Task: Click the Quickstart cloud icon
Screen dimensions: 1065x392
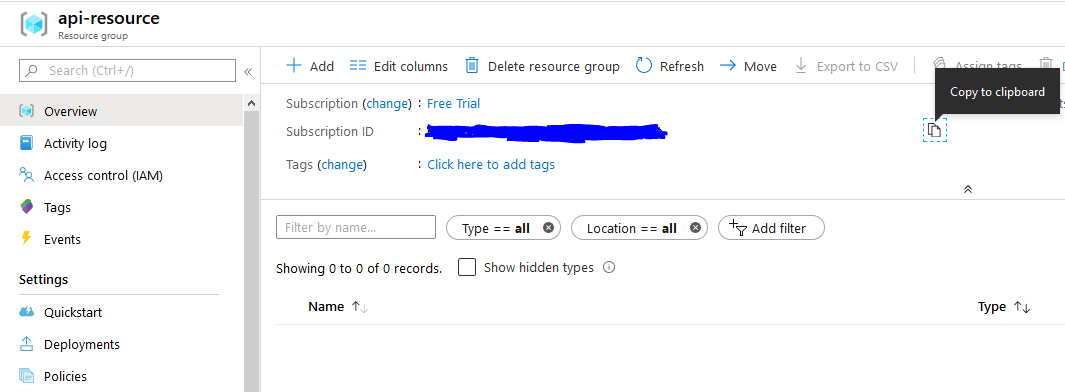Action: [26, 312]
